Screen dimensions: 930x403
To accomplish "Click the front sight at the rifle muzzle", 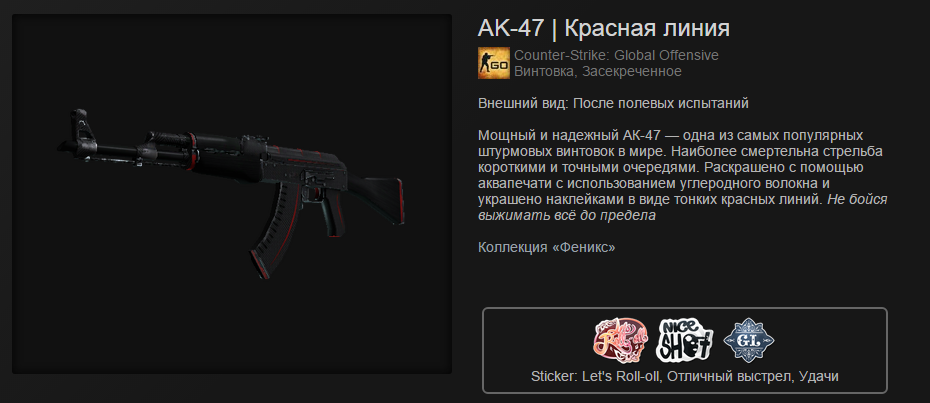I will pos(79,126).
